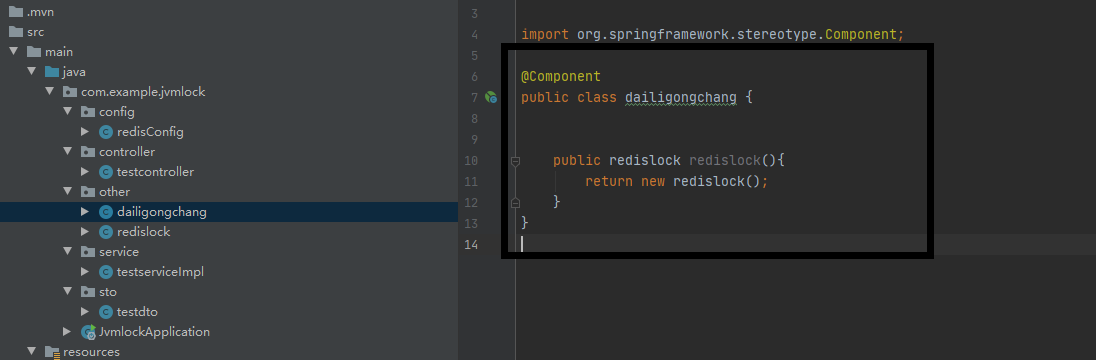Viewport: 1096px width, 360px height.
Task: Expand the redislock class arrow in tree
Action: point(85,231)
